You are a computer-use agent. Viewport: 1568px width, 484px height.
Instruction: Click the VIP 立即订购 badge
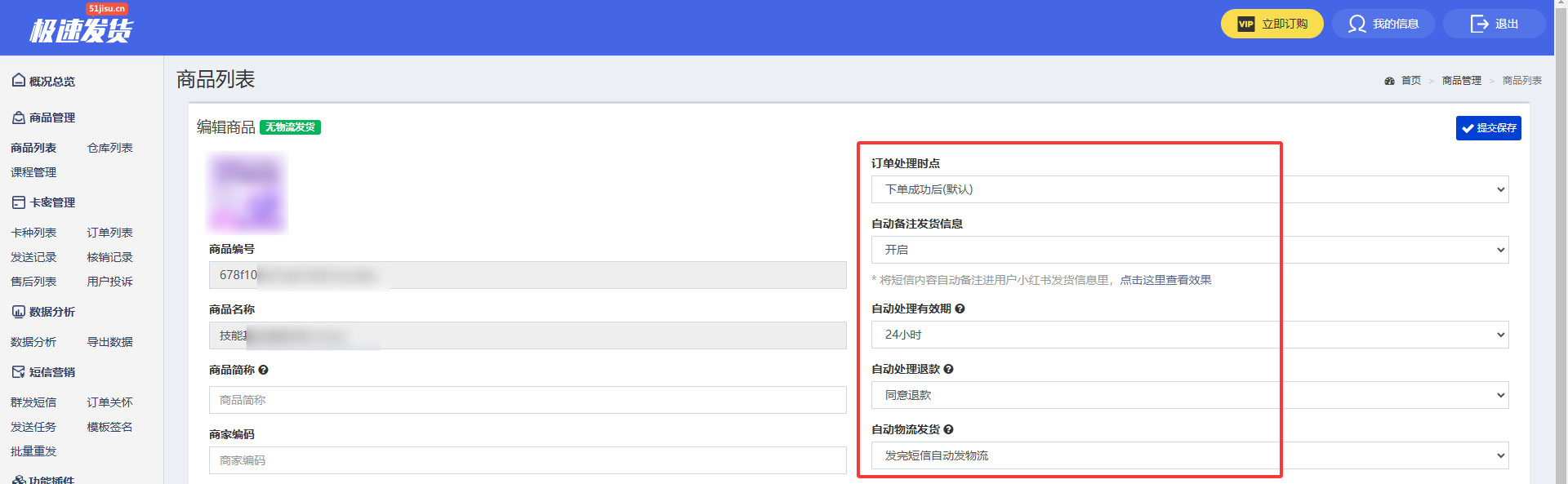pos(1272,24)
